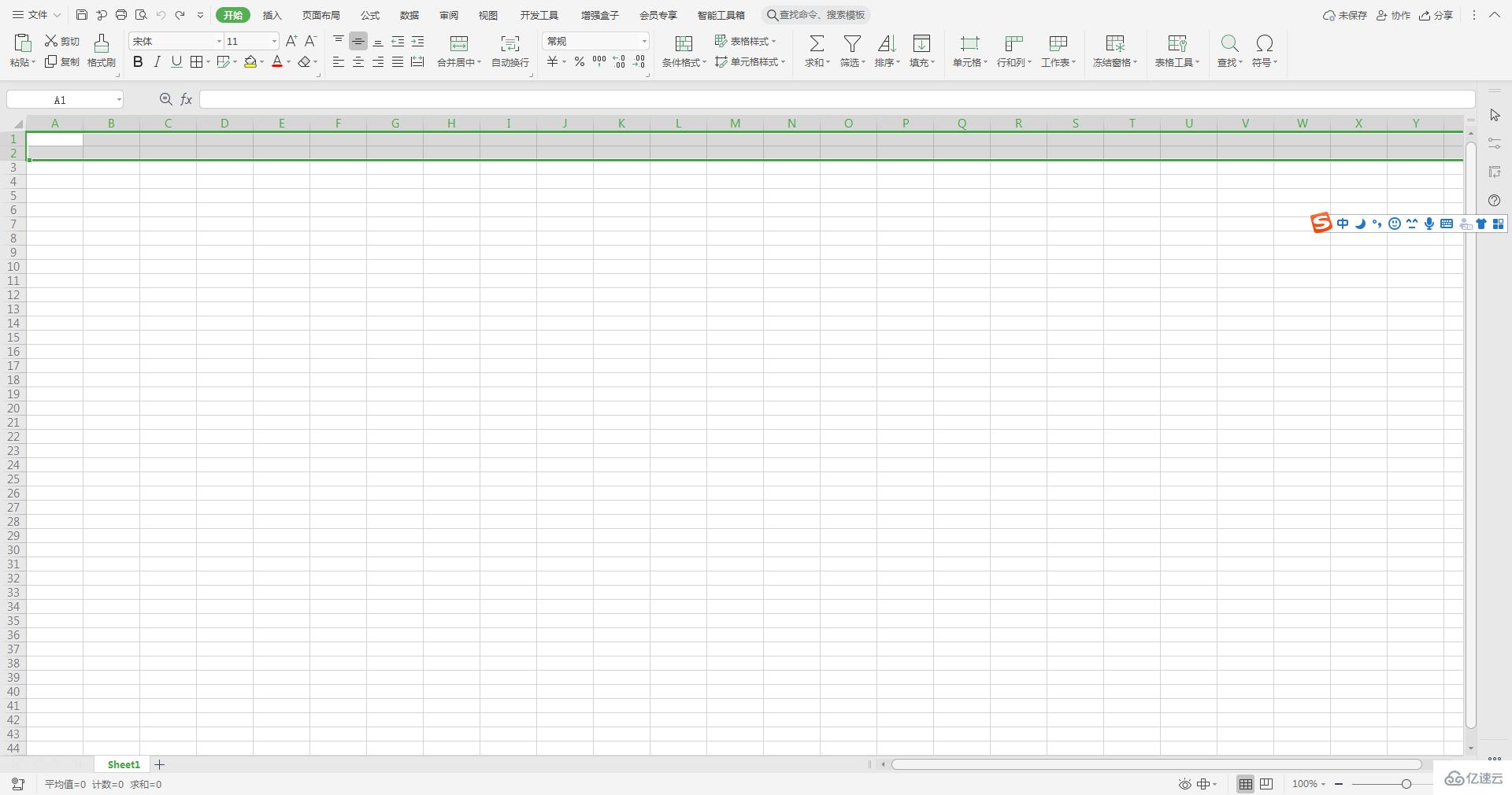
Task: Click the Freeze Panes (冻结窗格) icon
Action: click(1115, 43)
